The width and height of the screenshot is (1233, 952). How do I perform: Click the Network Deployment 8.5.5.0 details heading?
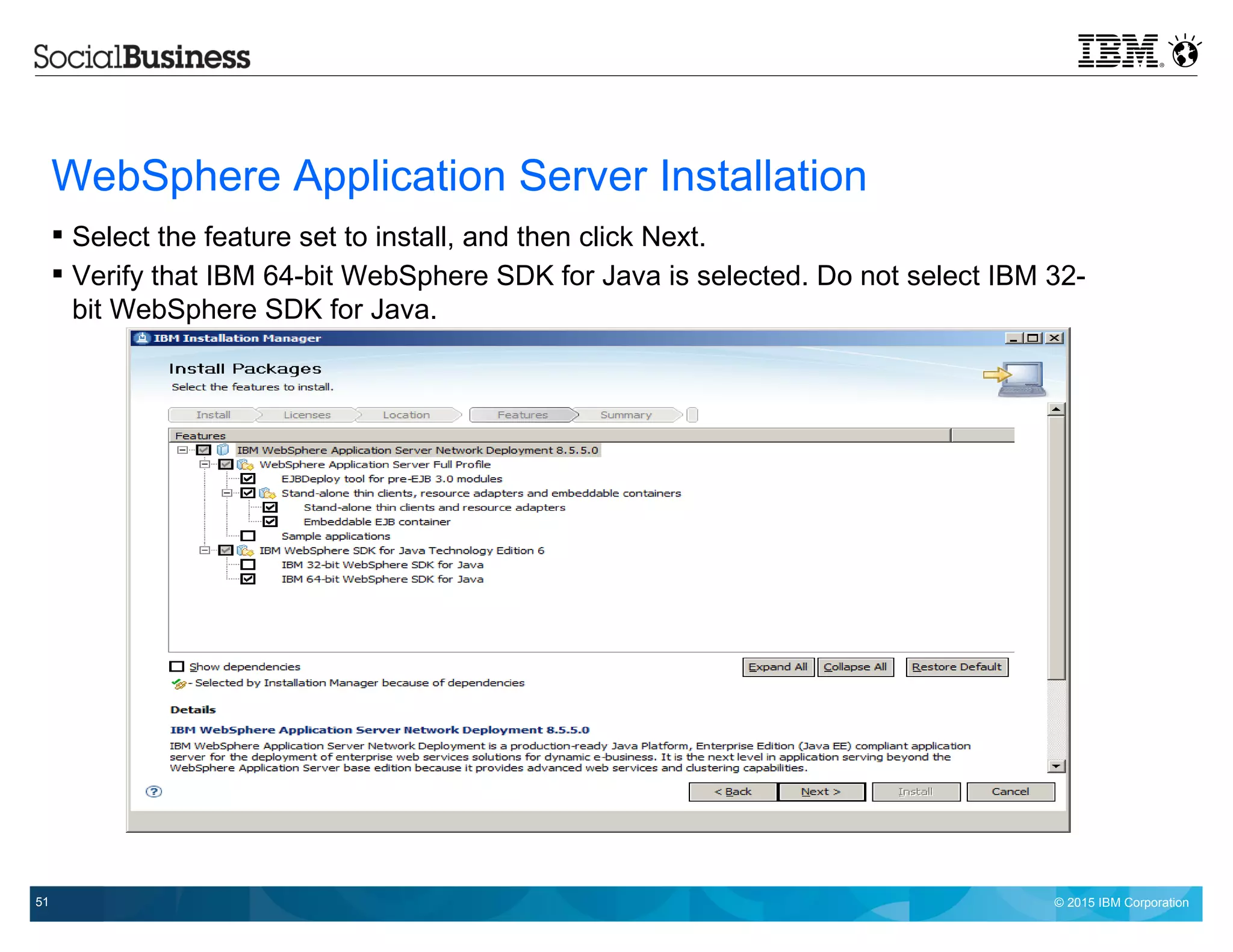tap(380, 730)
